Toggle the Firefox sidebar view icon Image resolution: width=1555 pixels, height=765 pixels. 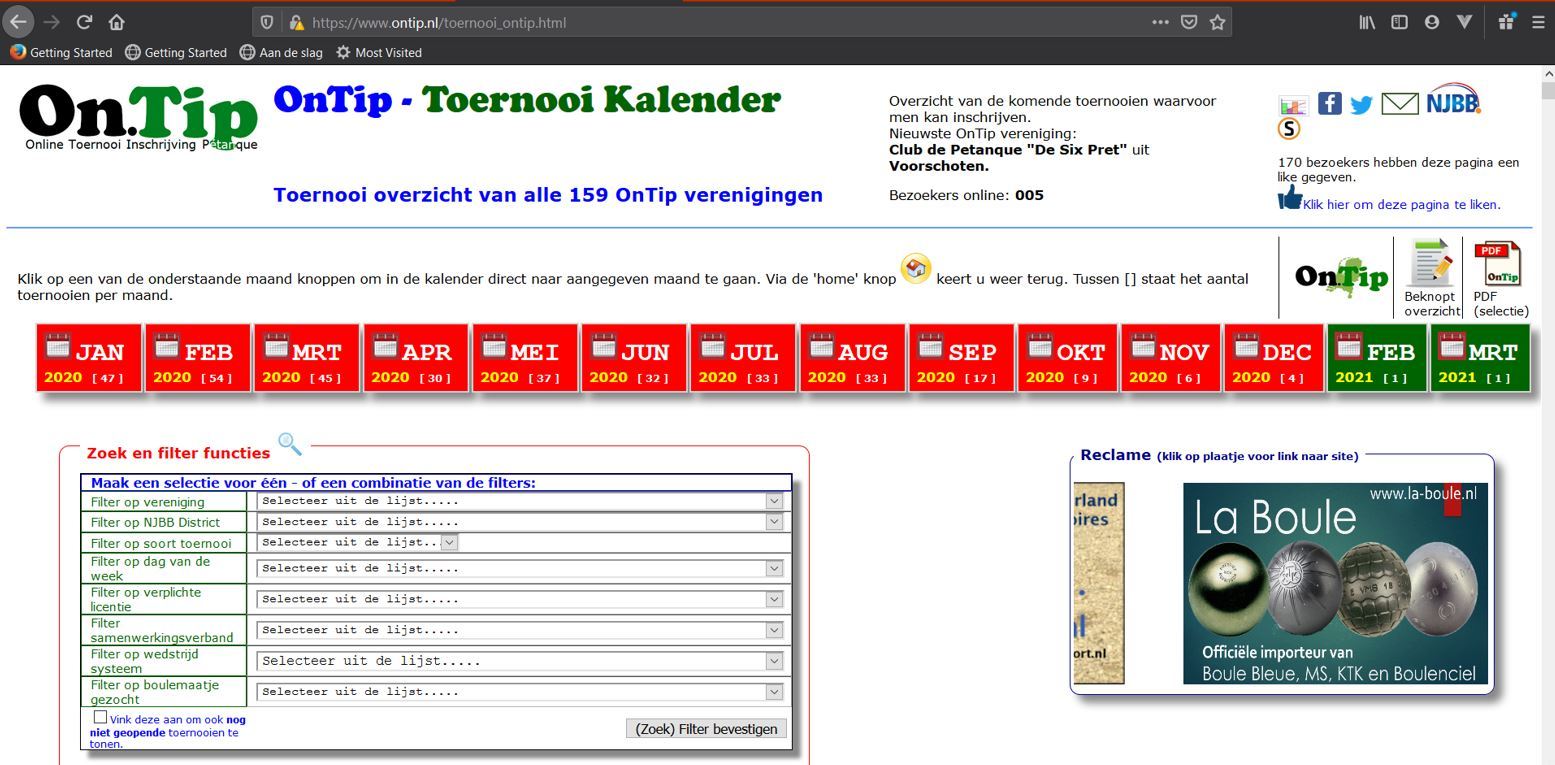(1399, 22)
